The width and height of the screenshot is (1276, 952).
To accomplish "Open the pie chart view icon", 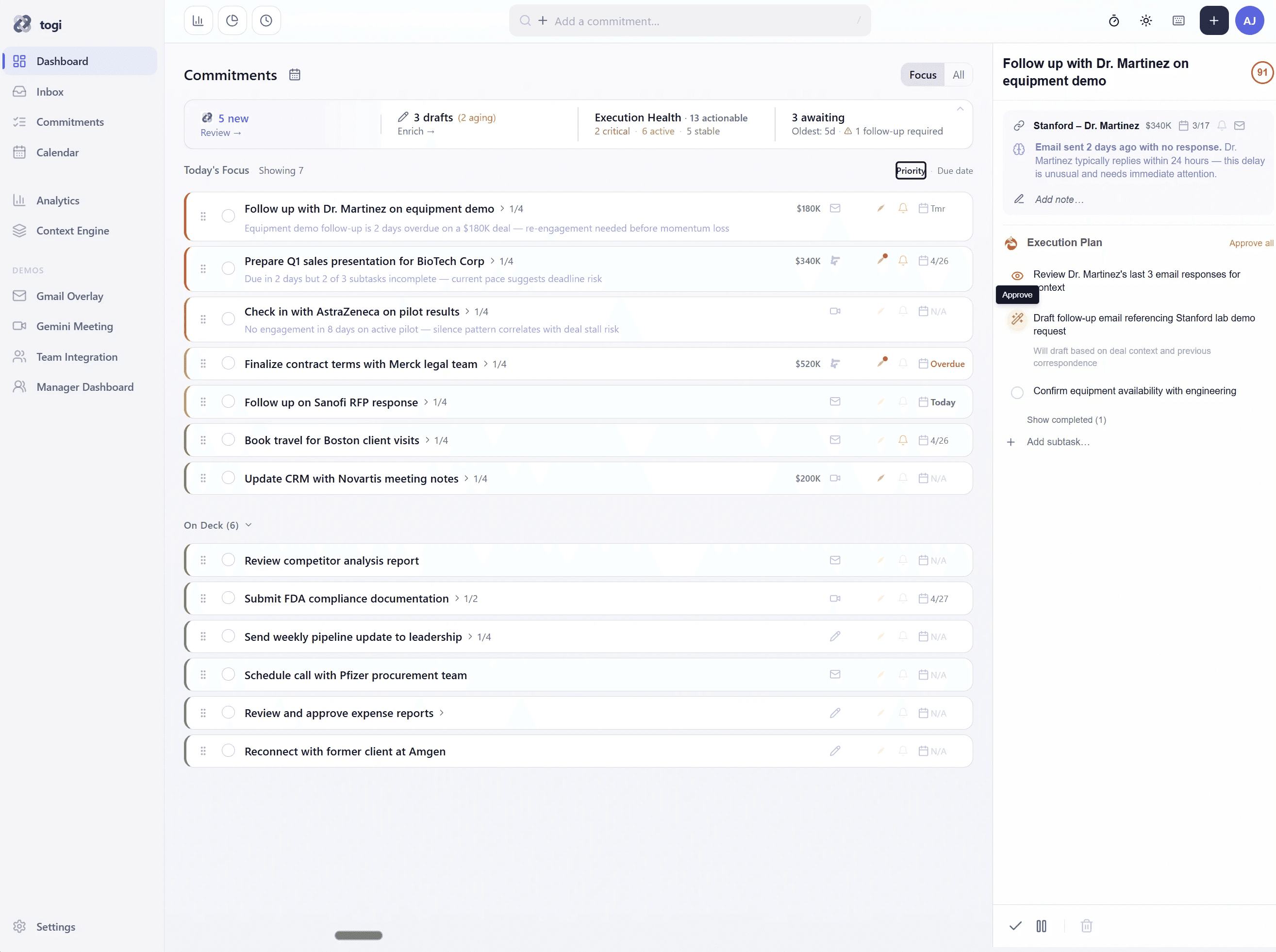I will coord(232,21).
